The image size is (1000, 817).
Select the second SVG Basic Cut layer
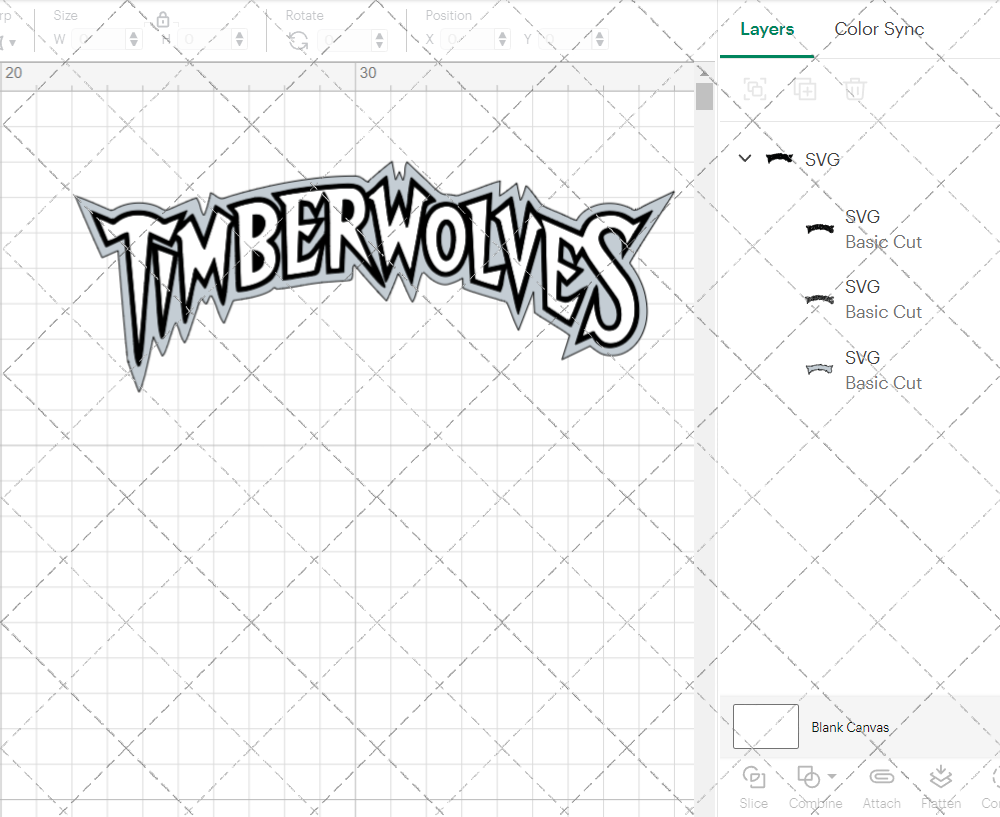(x=864, y=299)
